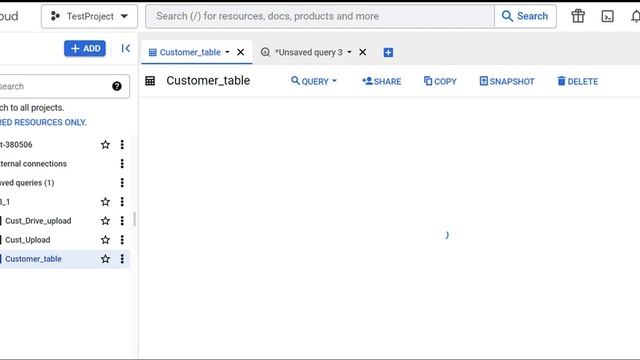Collapse the explorer panel

(x=126, y=49)
